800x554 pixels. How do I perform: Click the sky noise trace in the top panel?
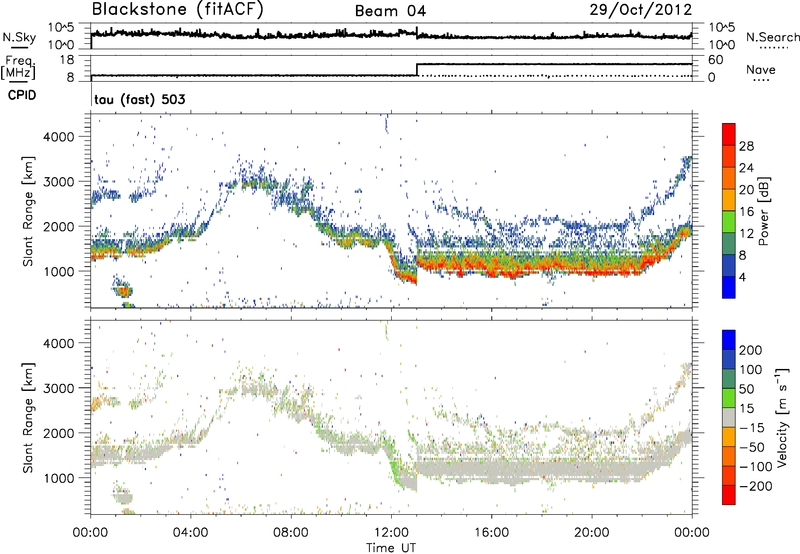pyautogui.click(x=391, y=34)
